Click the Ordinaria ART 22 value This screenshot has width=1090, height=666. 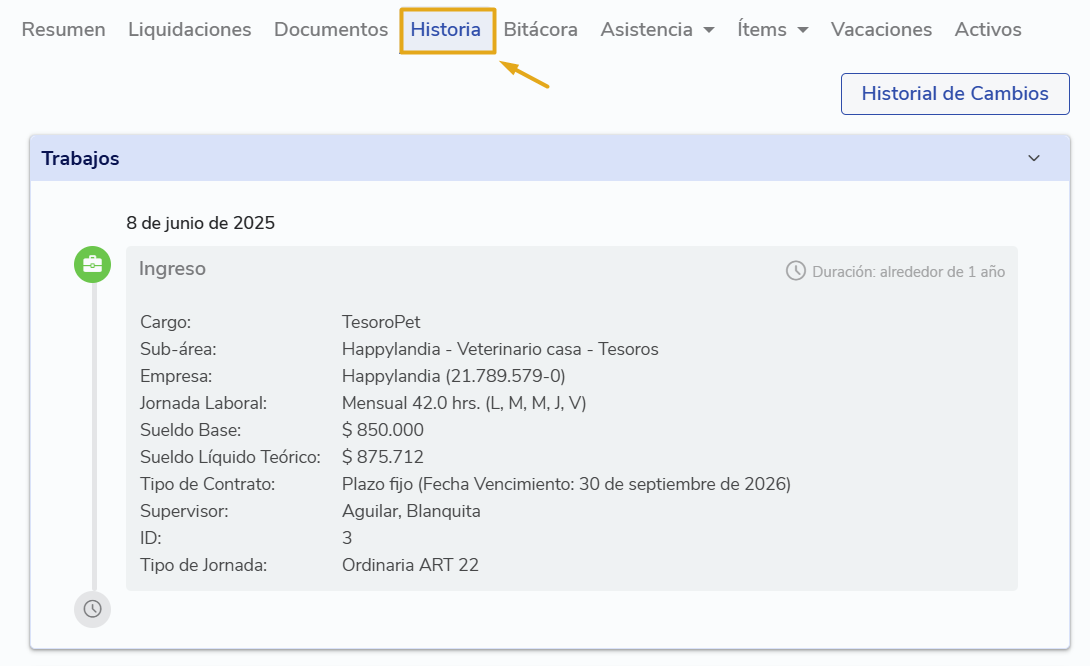click(410, 565)
